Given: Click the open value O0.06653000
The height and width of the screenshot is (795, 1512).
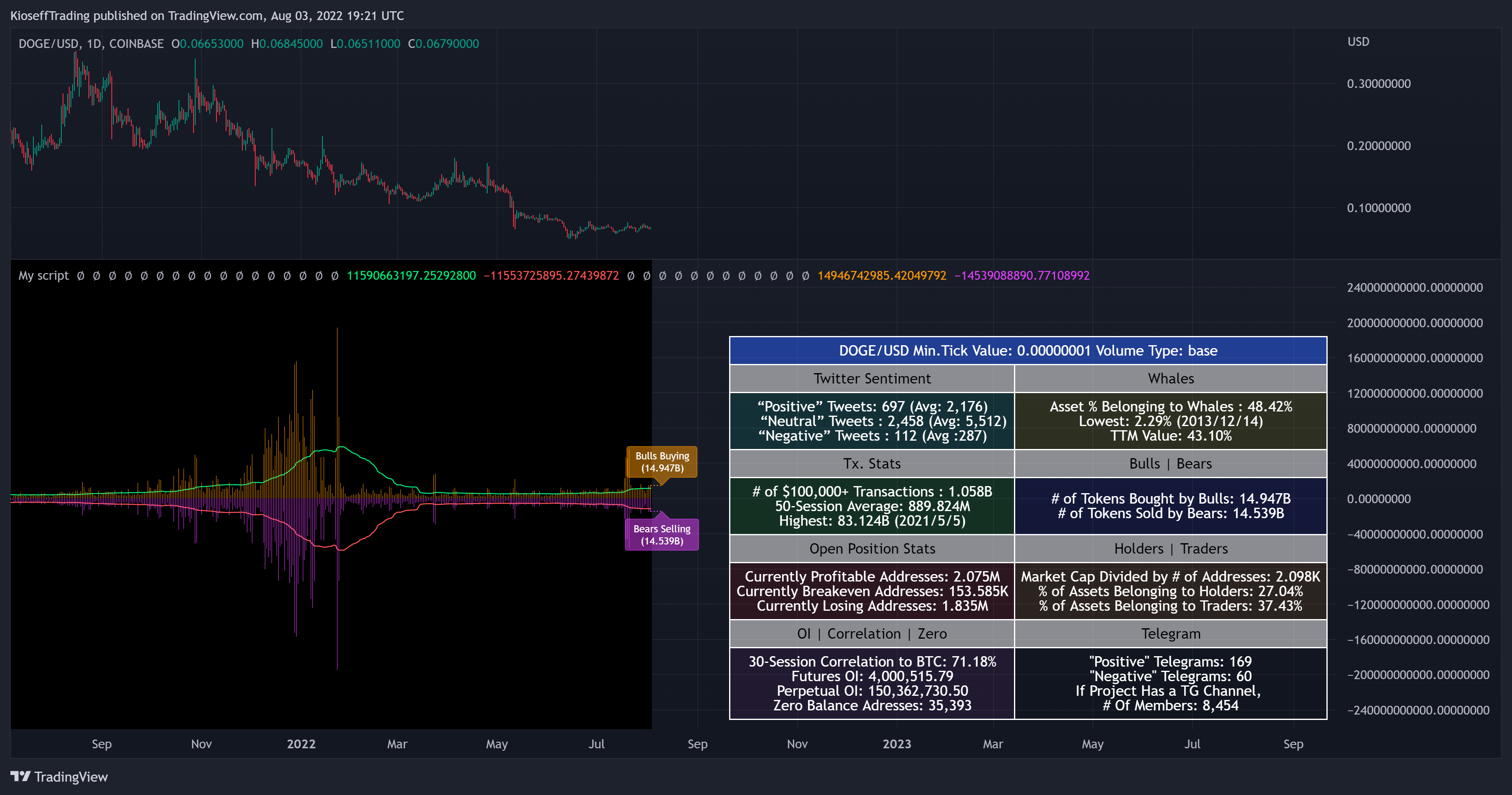Looking at the screenshot, I should (207, 44).
